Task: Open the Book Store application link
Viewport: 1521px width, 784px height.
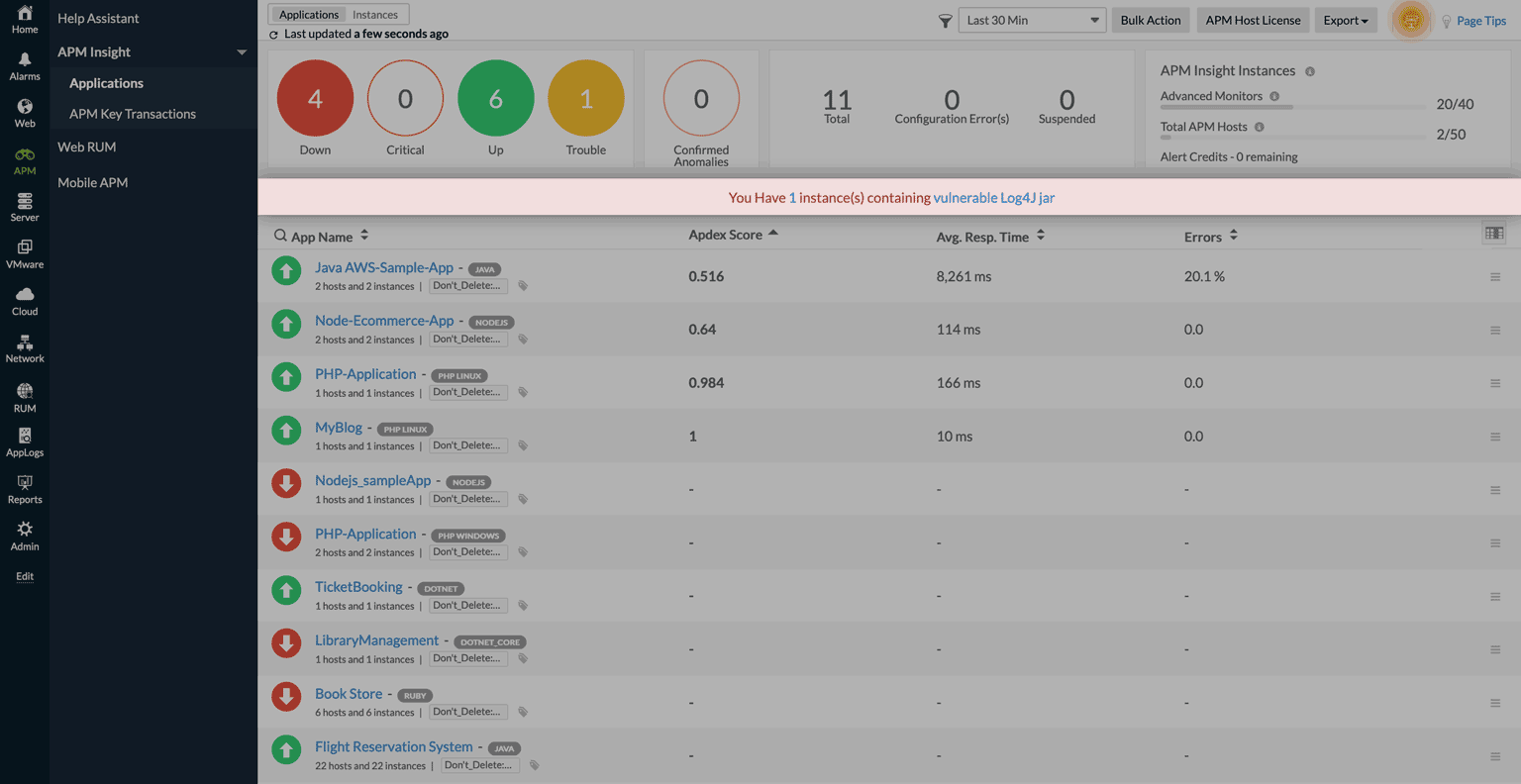Action: (349, 694)
